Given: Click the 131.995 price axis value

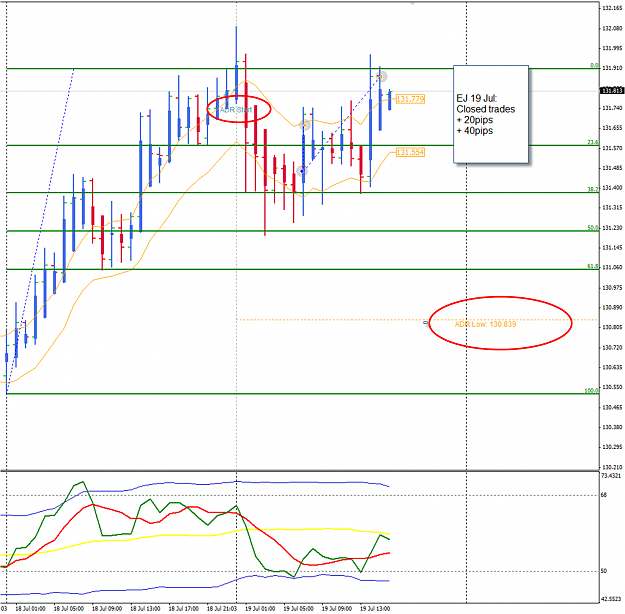Looking at the screenshot, I should point(612,48).
